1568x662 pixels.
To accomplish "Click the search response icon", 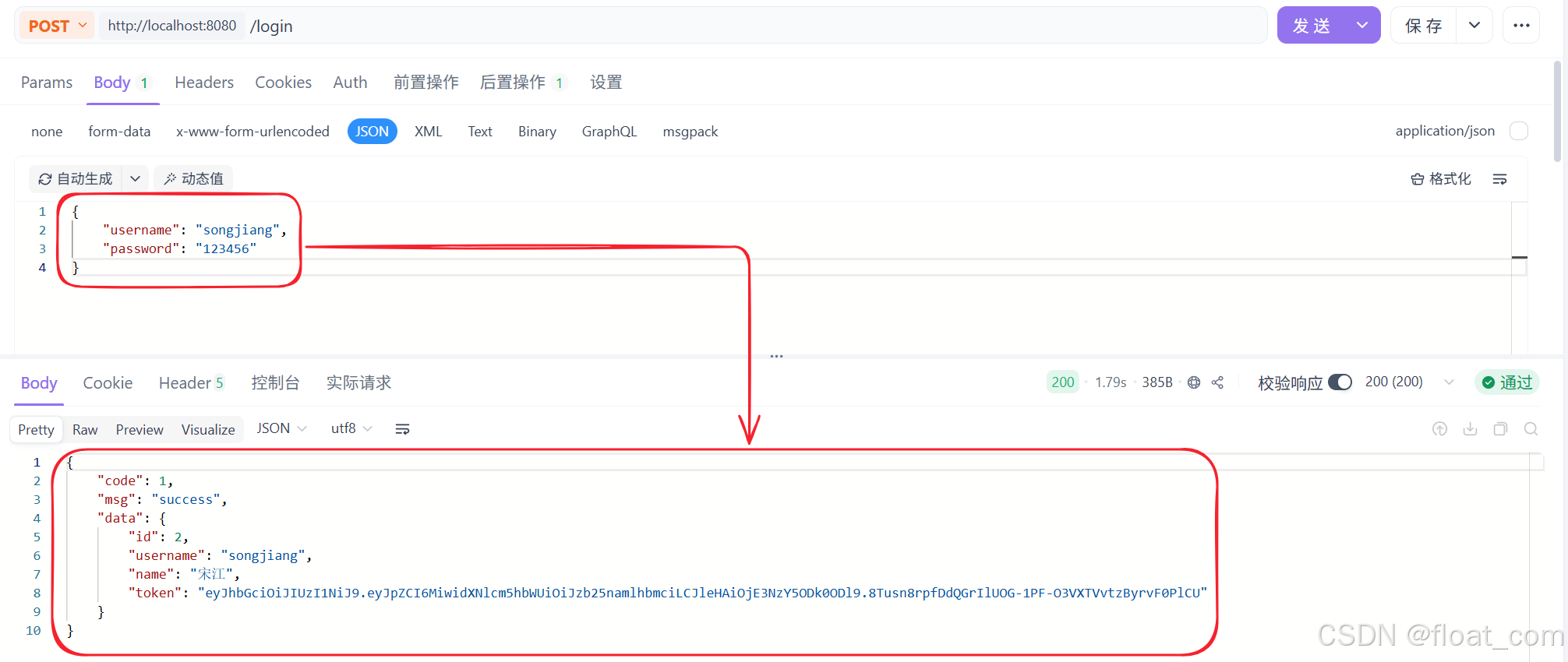I will (x=1531, y=429).
